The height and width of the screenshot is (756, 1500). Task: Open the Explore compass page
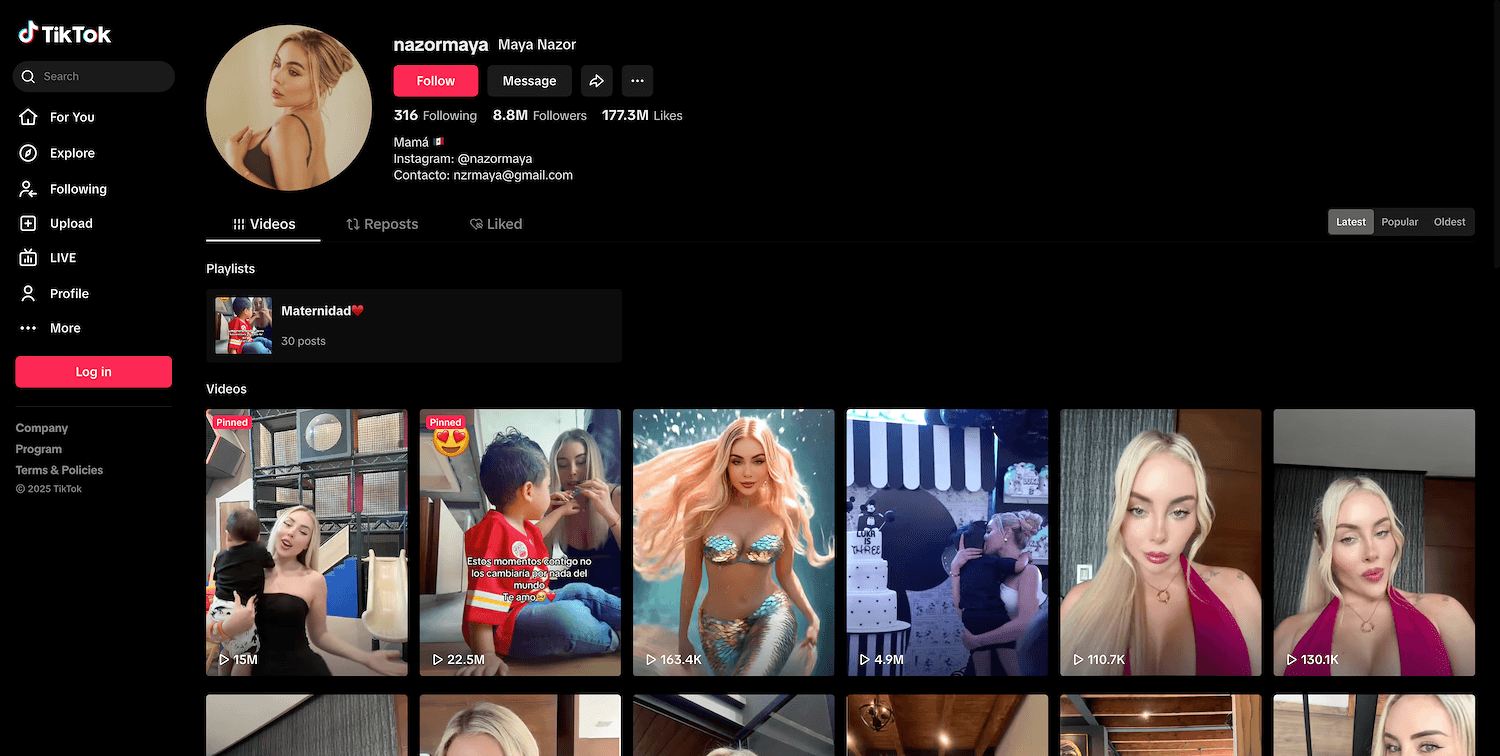click(72, 153)
